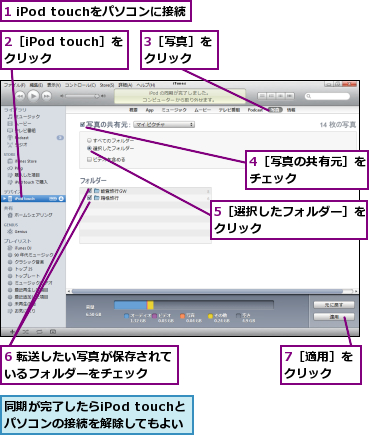Switch to the 概要 tab
The width and height of the screenshot is (369, 435).
[133, 110]
